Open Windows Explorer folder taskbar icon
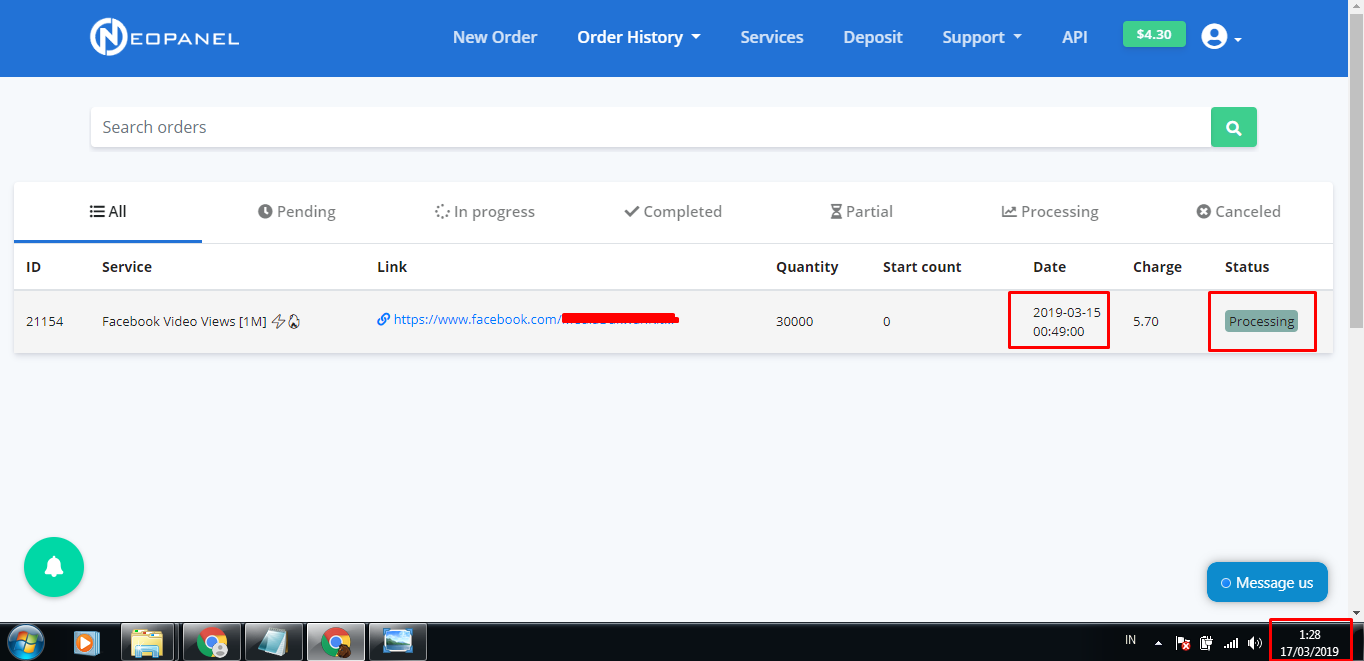 click(x=148, y=642)
